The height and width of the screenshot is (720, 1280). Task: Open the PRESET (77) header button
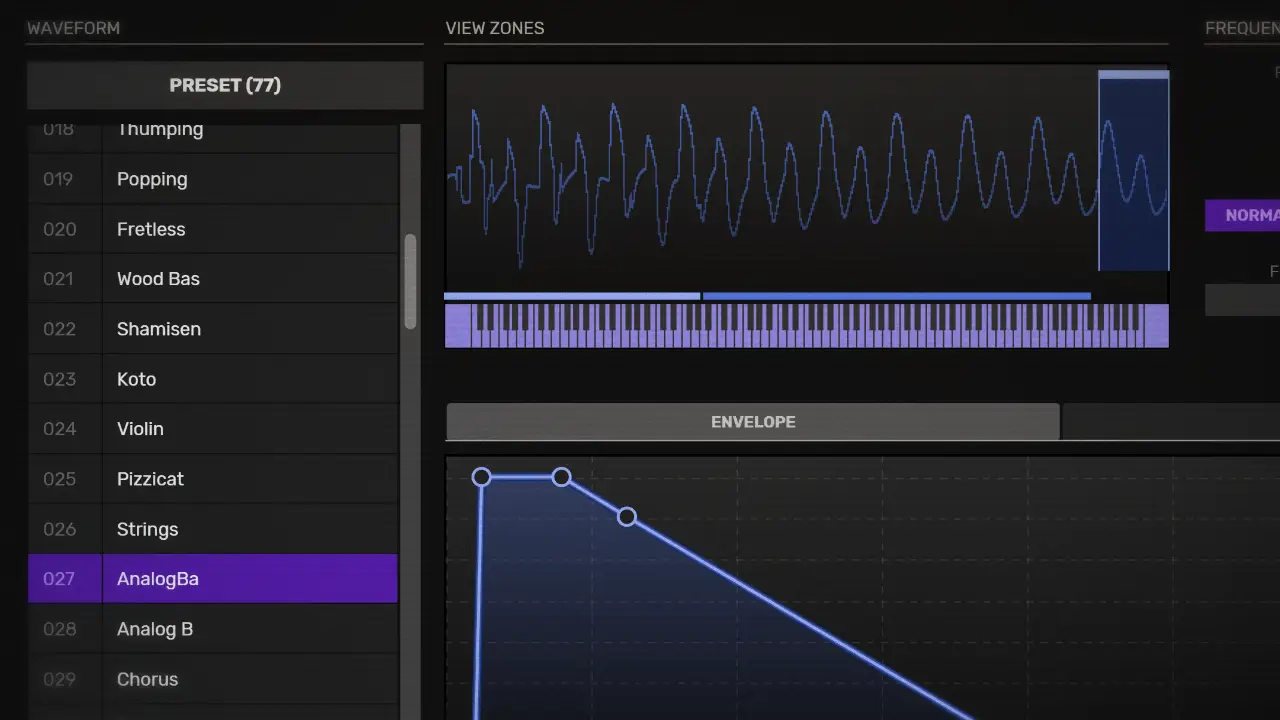tap(225, 86)
